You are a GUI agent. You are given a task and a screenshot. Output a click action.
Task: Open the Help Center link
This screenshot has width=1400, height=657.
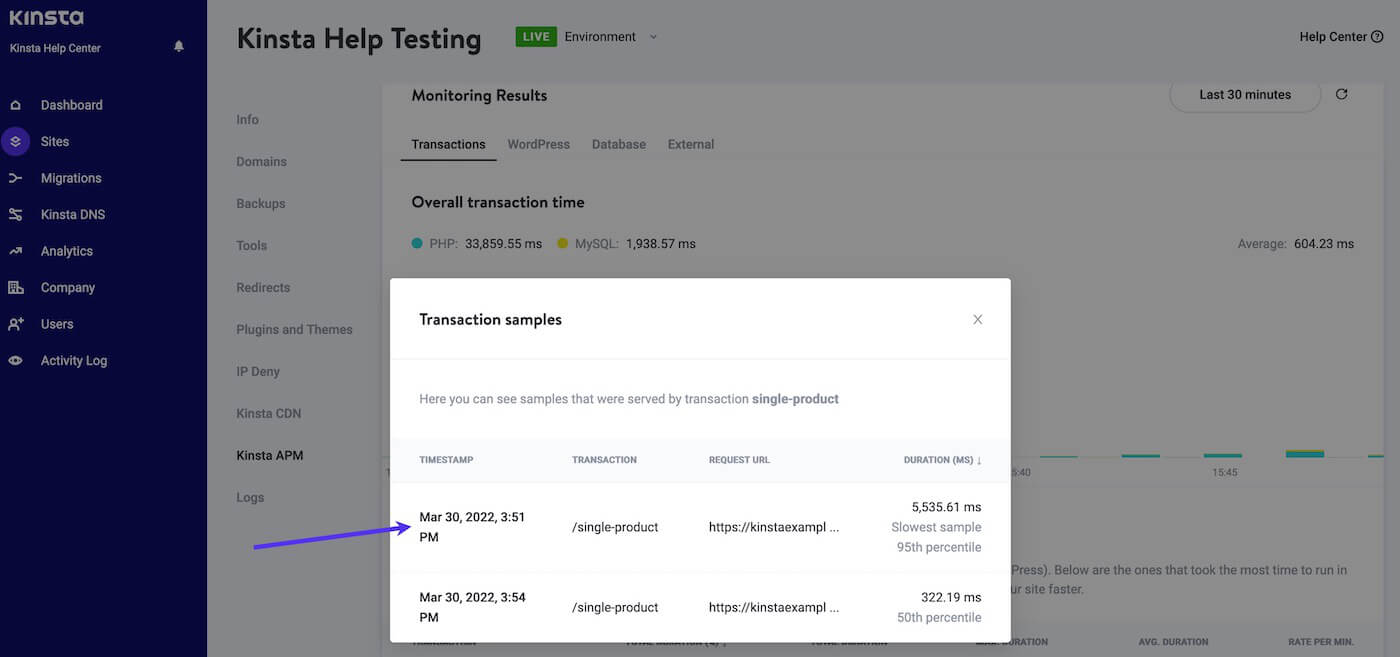coord(1333,37)
